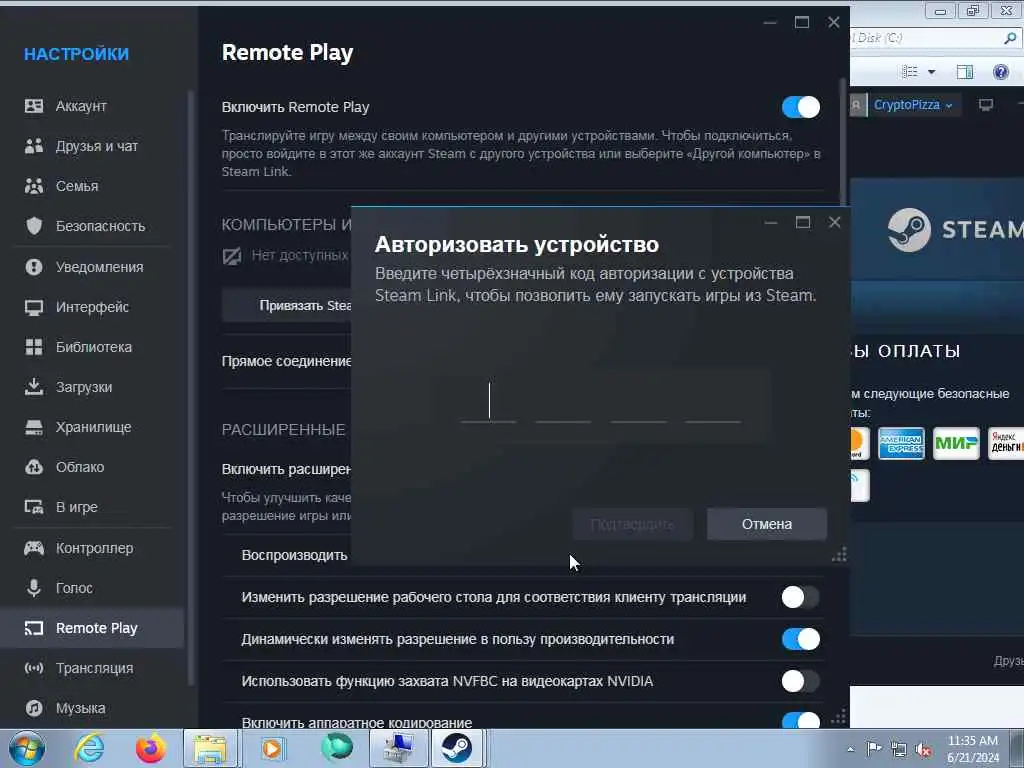Open Загрузки download icon
This screenshot has width=1024, height=768.
point(34,387)
